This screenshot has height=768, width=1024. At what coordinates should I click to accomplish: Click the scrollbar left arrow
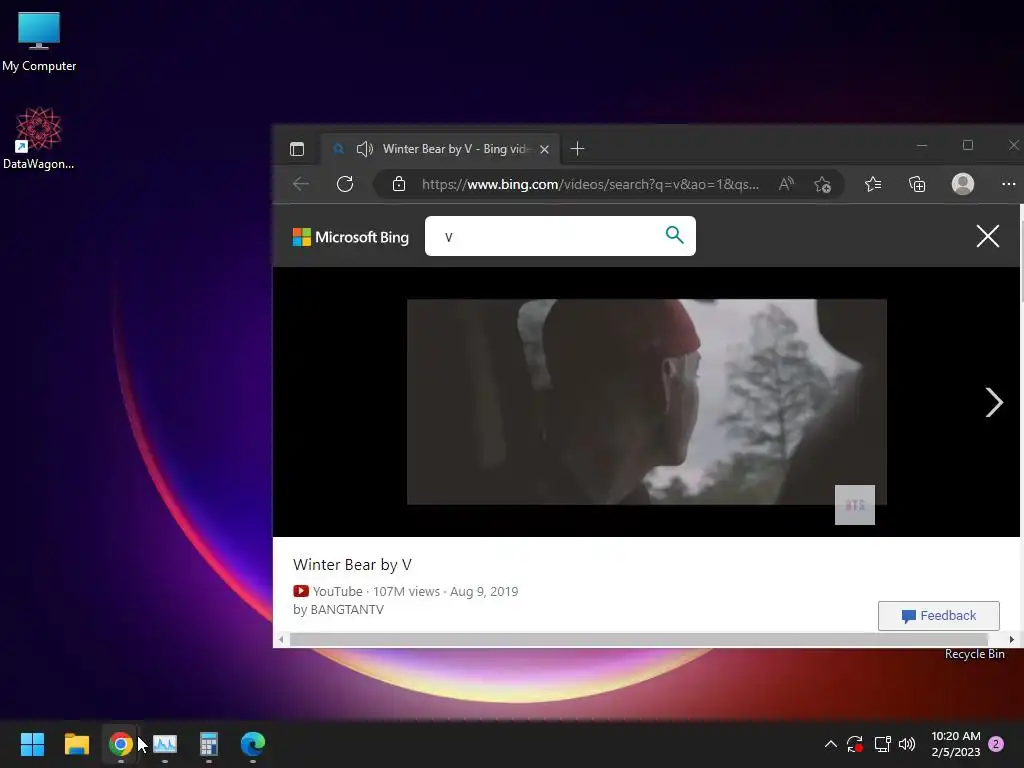pos(281,639)
